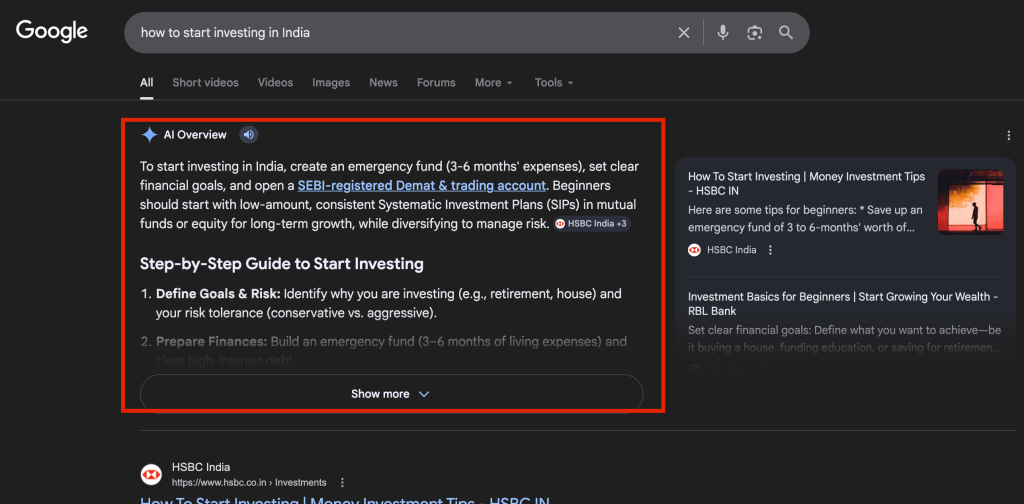Open the Tools dropdown
Image resolution: width=1024 pixels, height=504 pixels.
tap(554, 83)
